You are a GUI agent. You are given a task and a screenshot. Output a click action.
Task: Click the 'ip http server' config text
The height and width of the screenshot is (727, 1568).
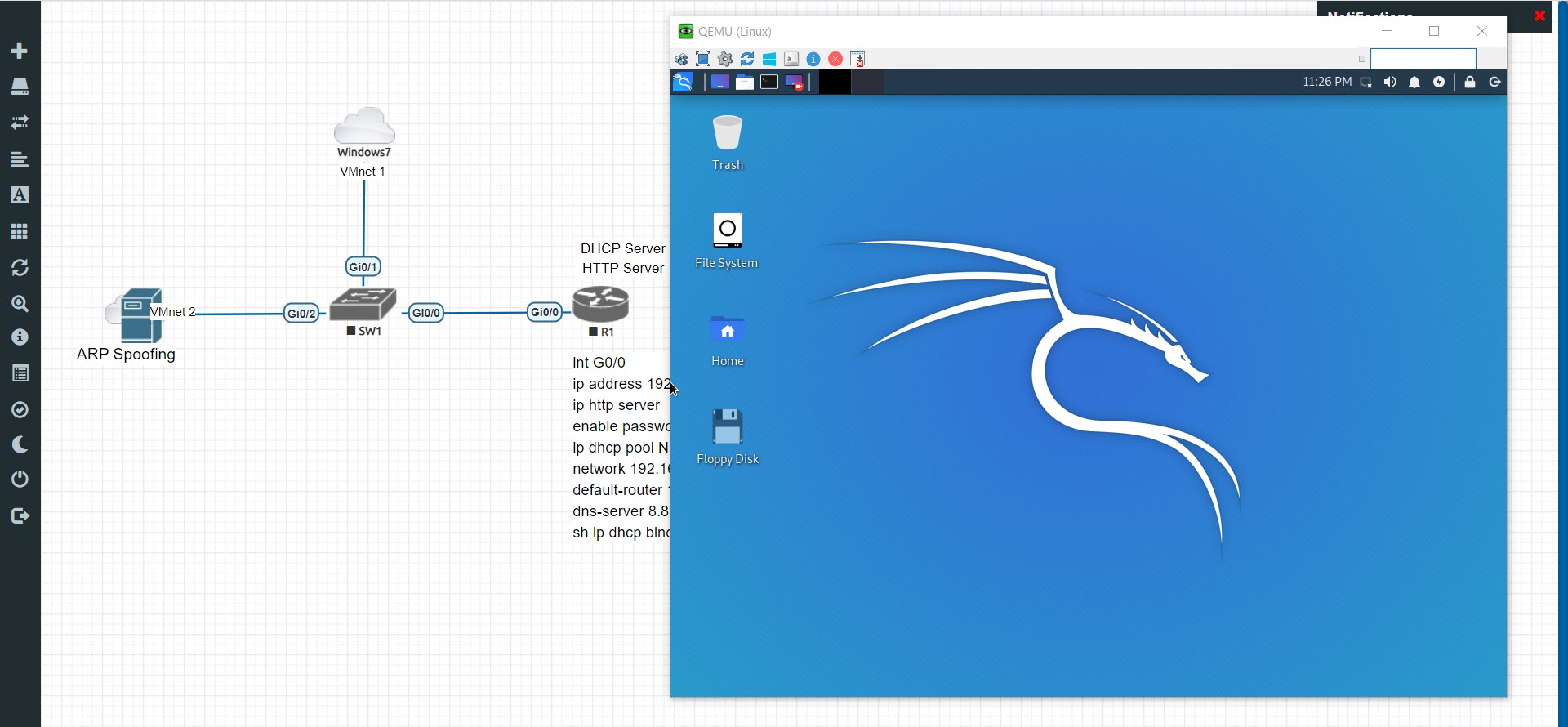pos(616,405)
